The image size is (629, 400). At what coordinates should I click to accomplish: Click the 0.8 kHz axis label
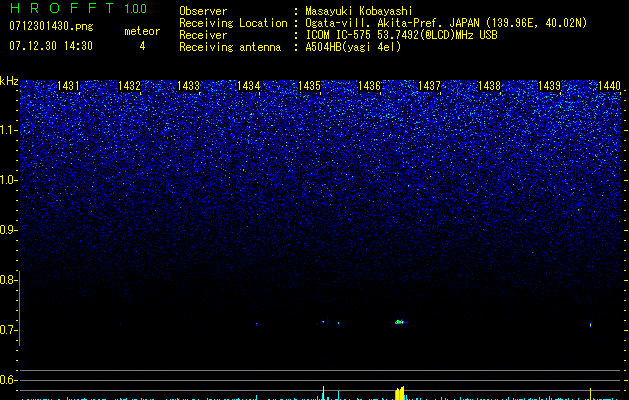pyautogui.click(x=8, y=280)
